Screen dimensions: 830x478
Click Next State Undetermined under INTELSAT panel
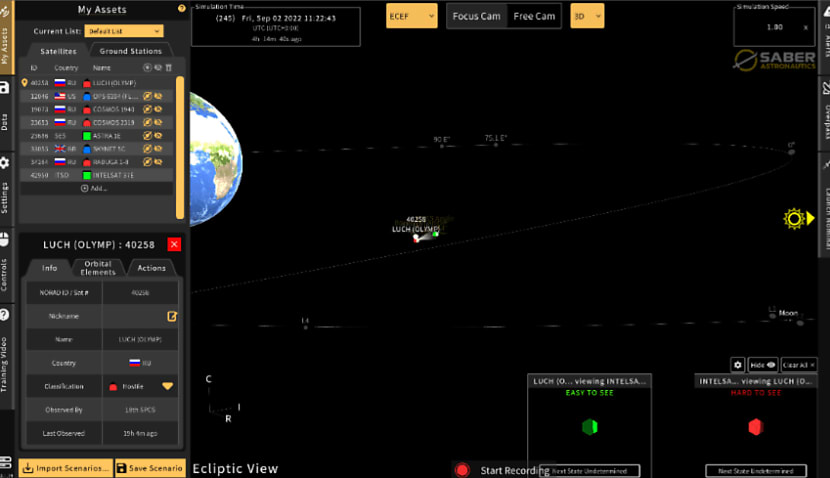click(x=755, y=471)
